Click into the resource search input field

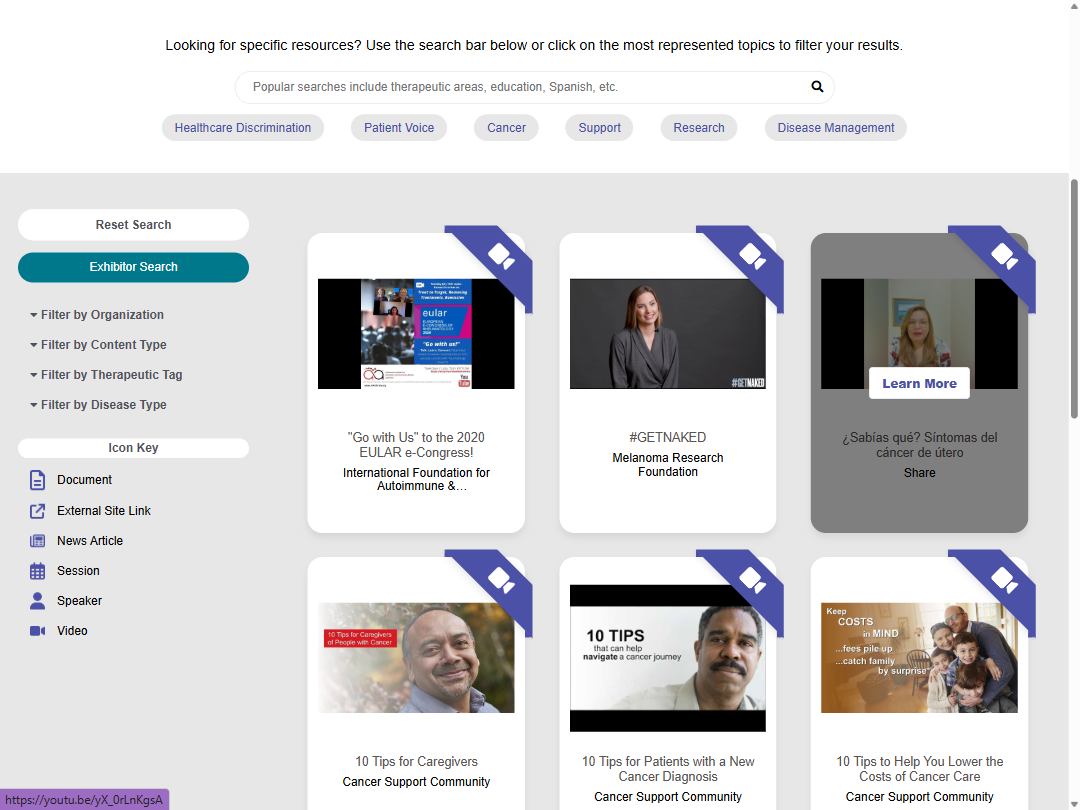(525, 87)
